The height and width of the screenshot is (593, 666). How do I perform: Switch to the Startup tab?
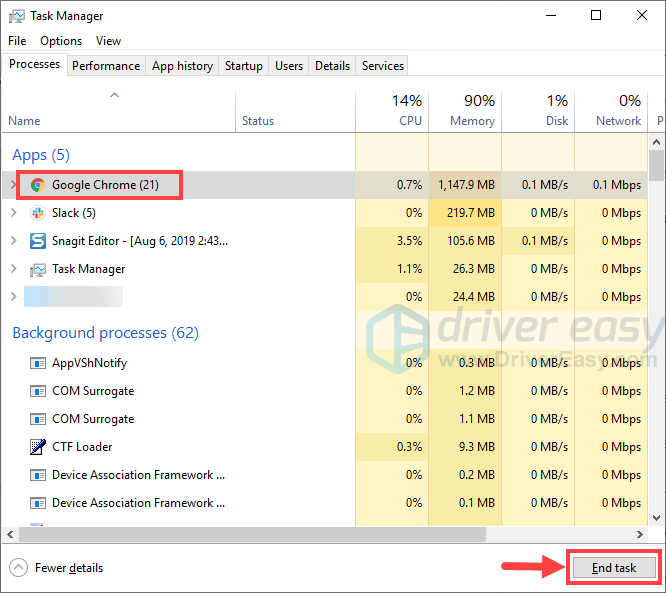(x=243, y=66)
